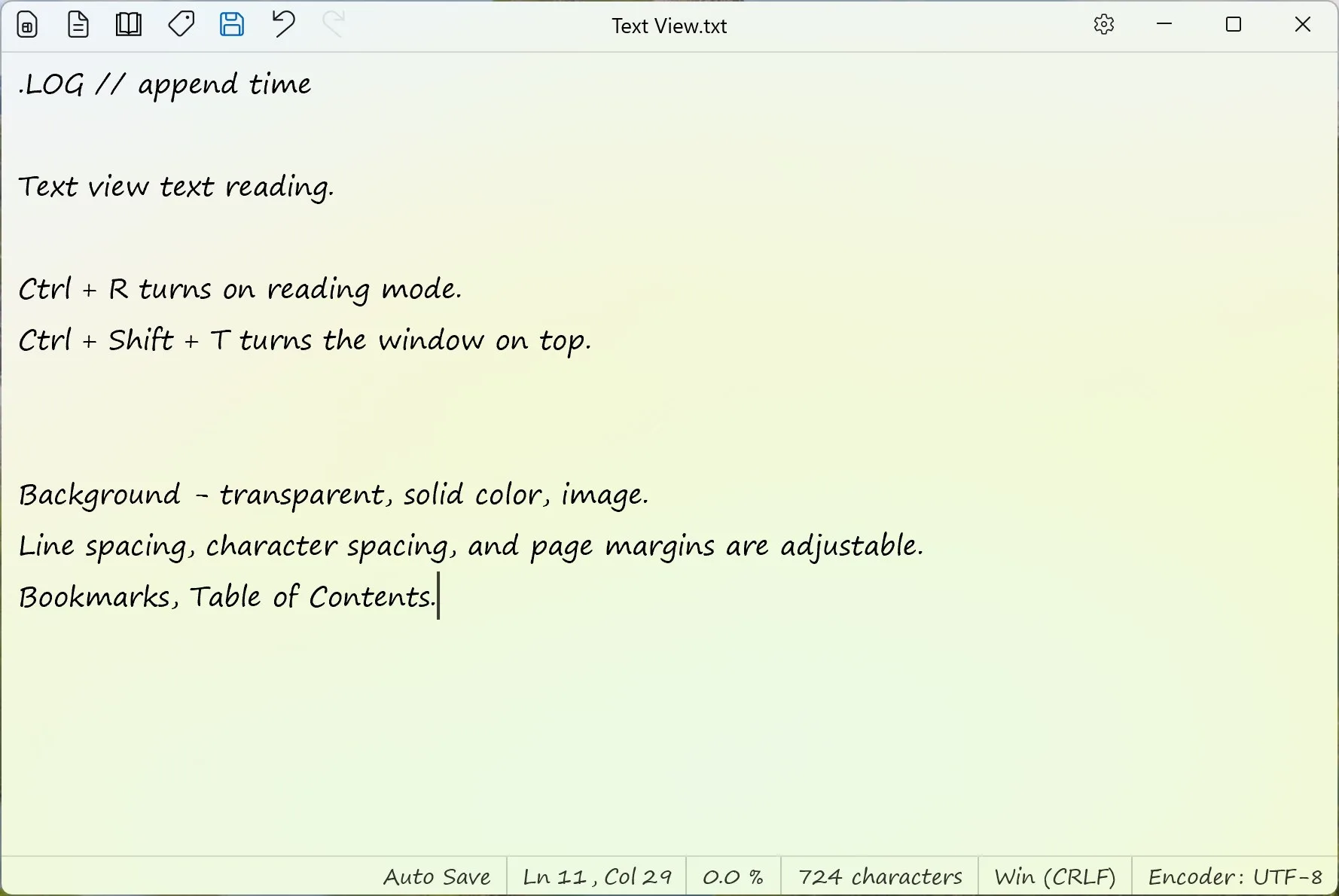Save the file with the floppy disk icon
The height and width of the screenshot is (896, 1339).
pos(232,25)
